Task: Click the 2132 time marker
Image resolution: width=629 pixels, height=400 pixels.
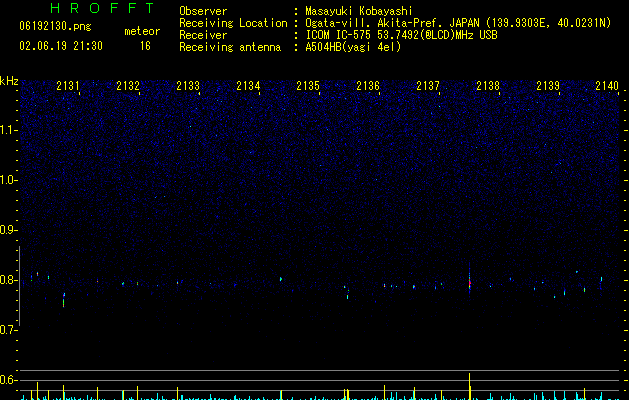Action: tap(128, 86)
